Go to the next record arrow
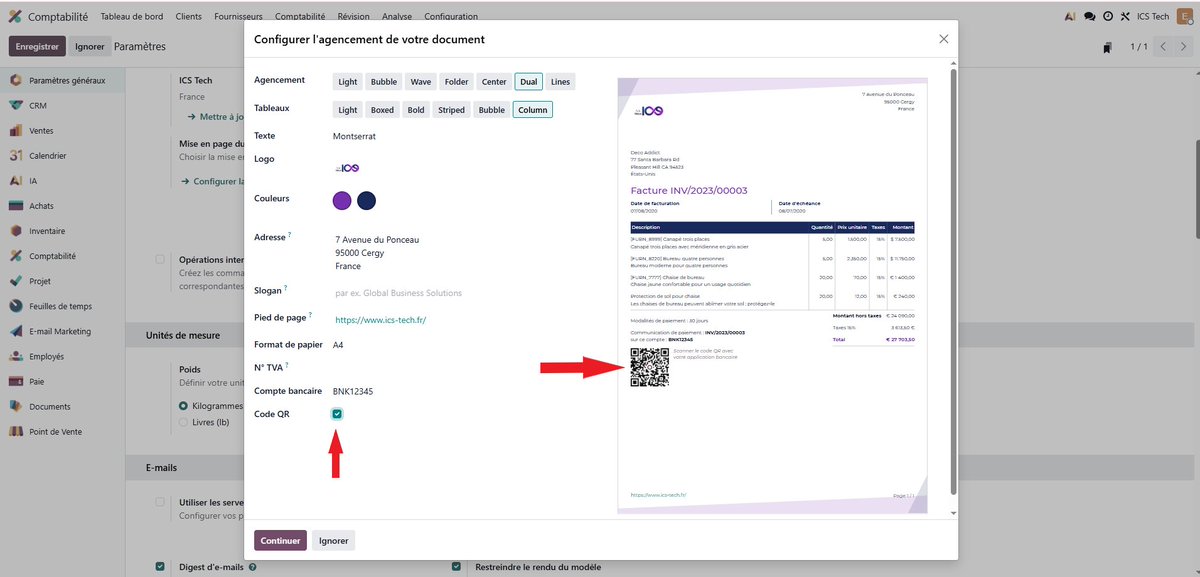Viewport: 1200px width, 577px height. point(1184,47)
